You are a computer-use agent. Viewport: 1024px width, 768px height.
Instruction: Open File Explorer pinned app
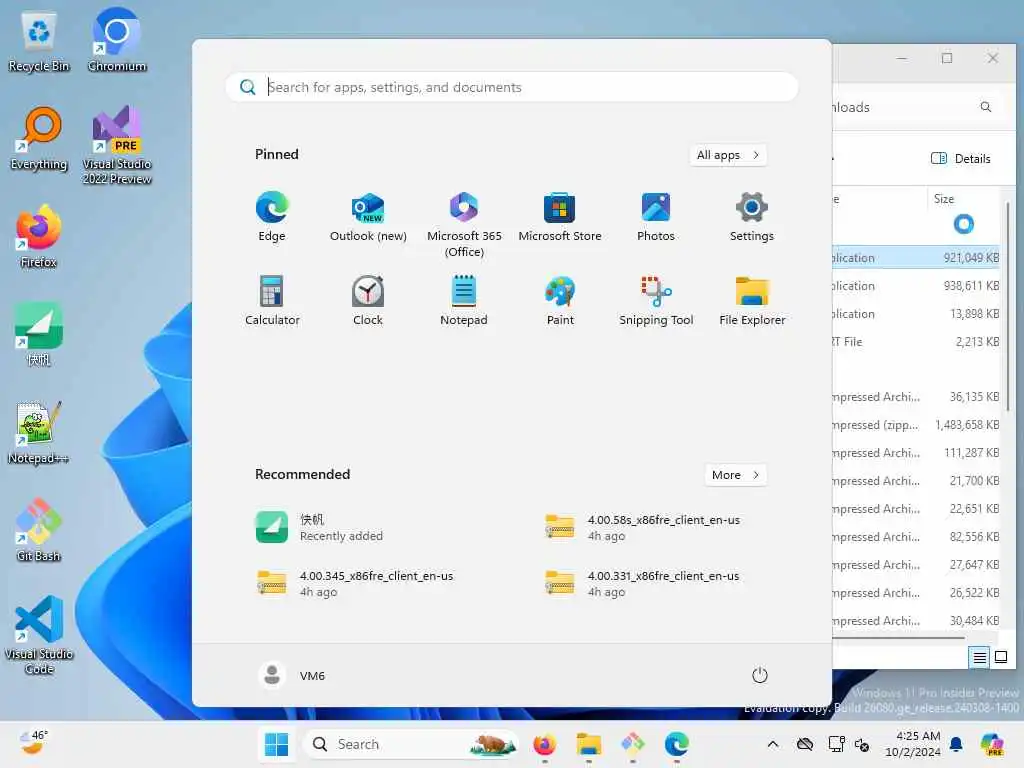752,300
